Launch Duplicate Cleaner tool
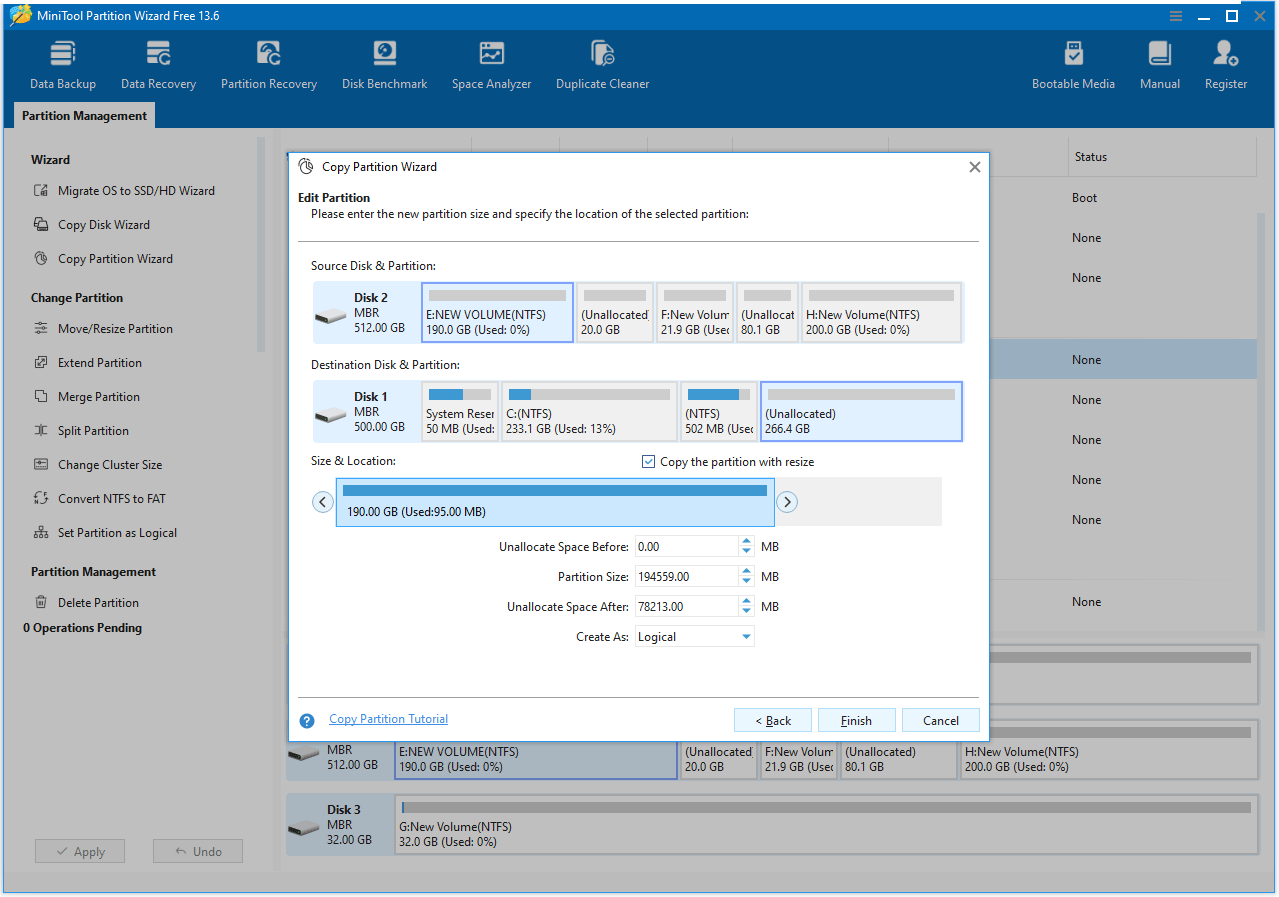The height and width of the screenshot is (897, 1279). [x=602, y=66]
